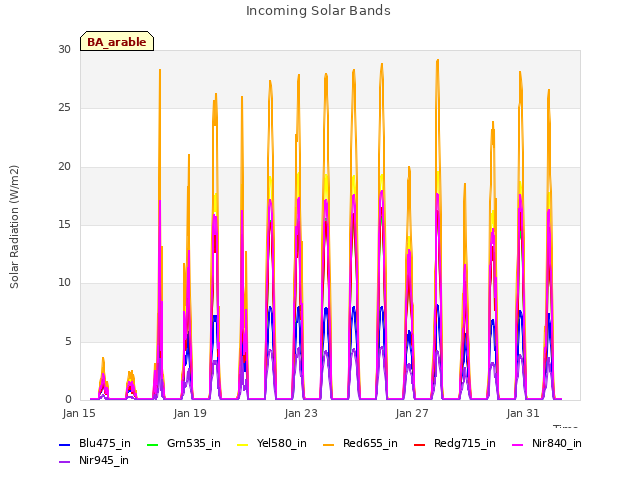Click the Jan 31 x-axis tick label
This screenshot has width=640, height=480.
coord(523,413)
